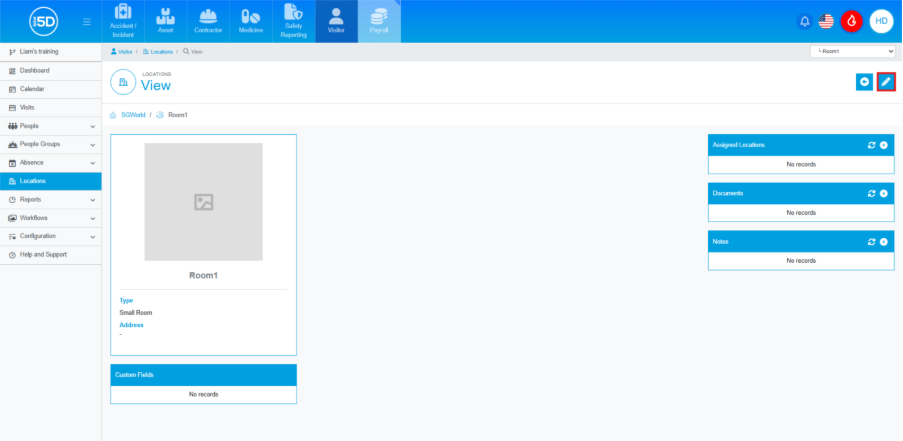Image resolution: width=903 pixels, height=441 pixels.
Task: Toggle the hamburger sidebar menu icon
Action: [87, 21]
